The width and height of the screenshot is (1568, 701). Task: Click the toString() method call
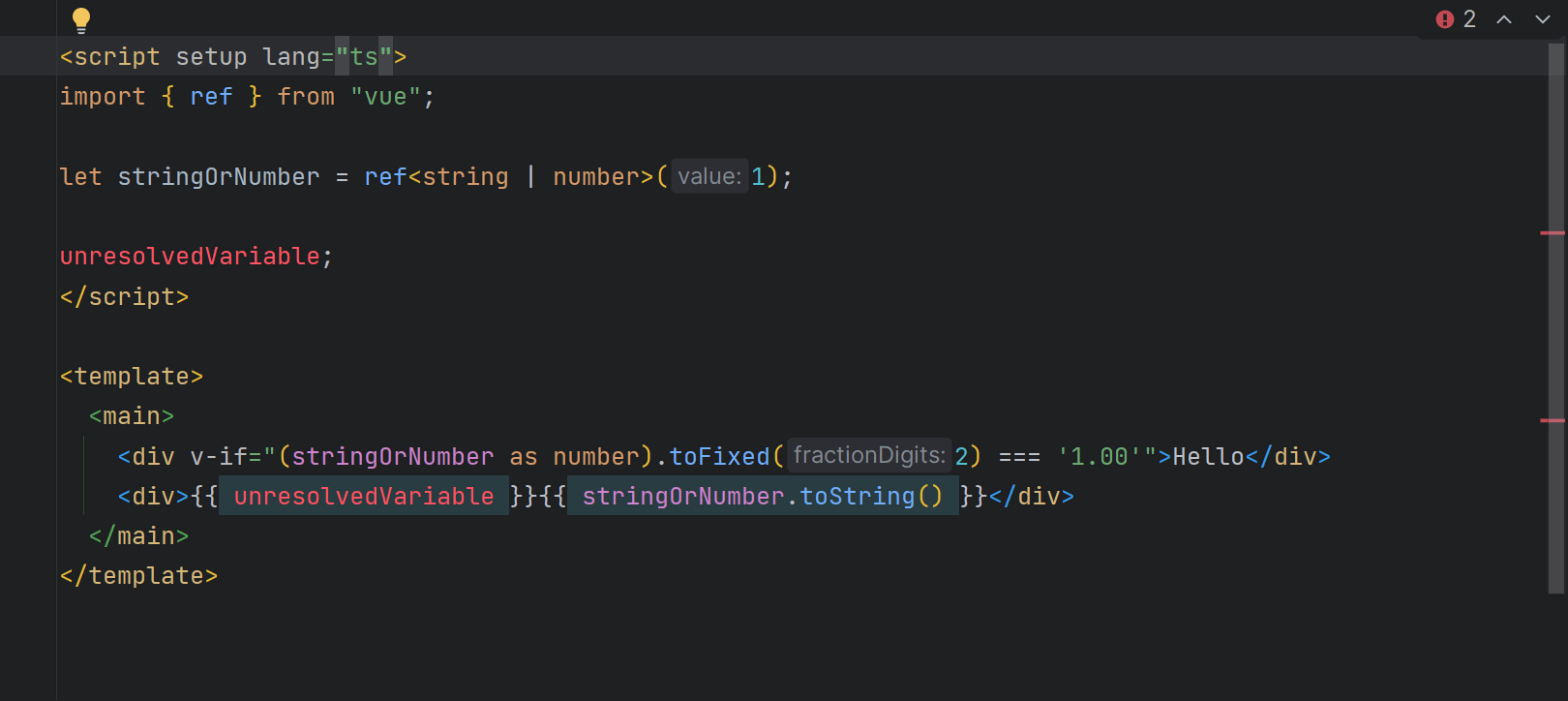tap(869, 497)
